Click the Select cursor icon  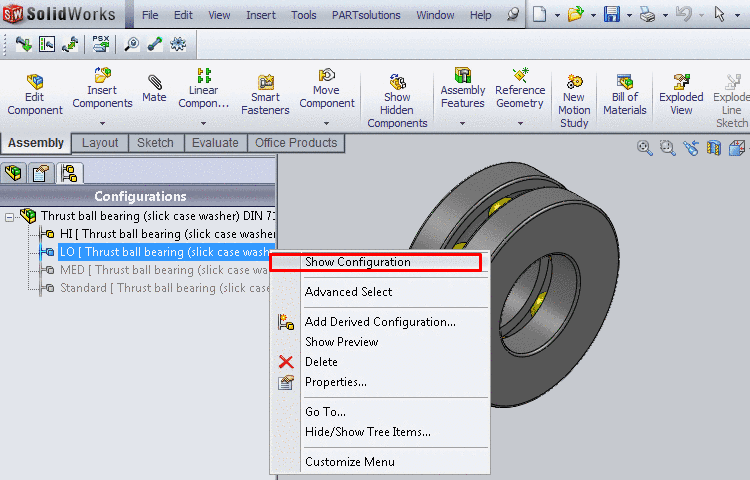click(719, 14)
